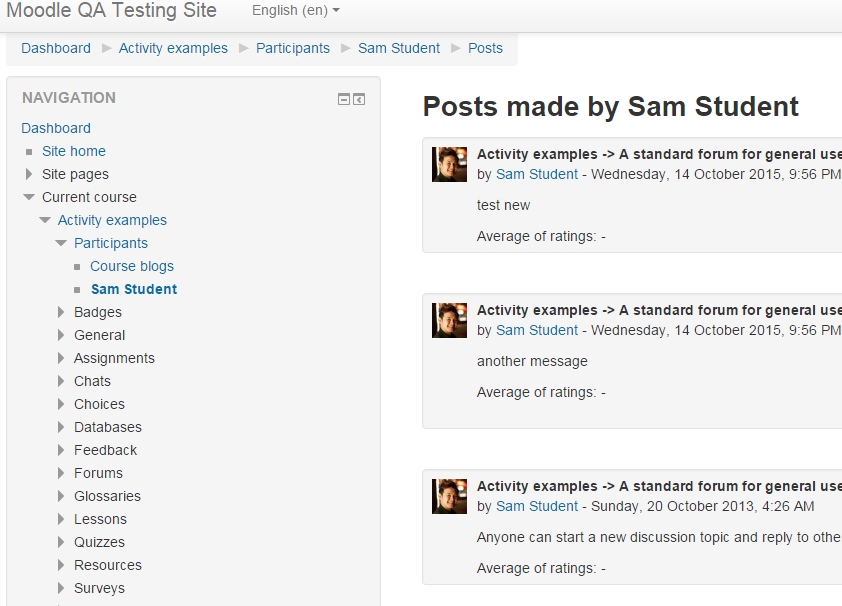This screenshot has height=606, width=842.
Task: Hide the Navigation block
Action: click(x=344, y=99)
